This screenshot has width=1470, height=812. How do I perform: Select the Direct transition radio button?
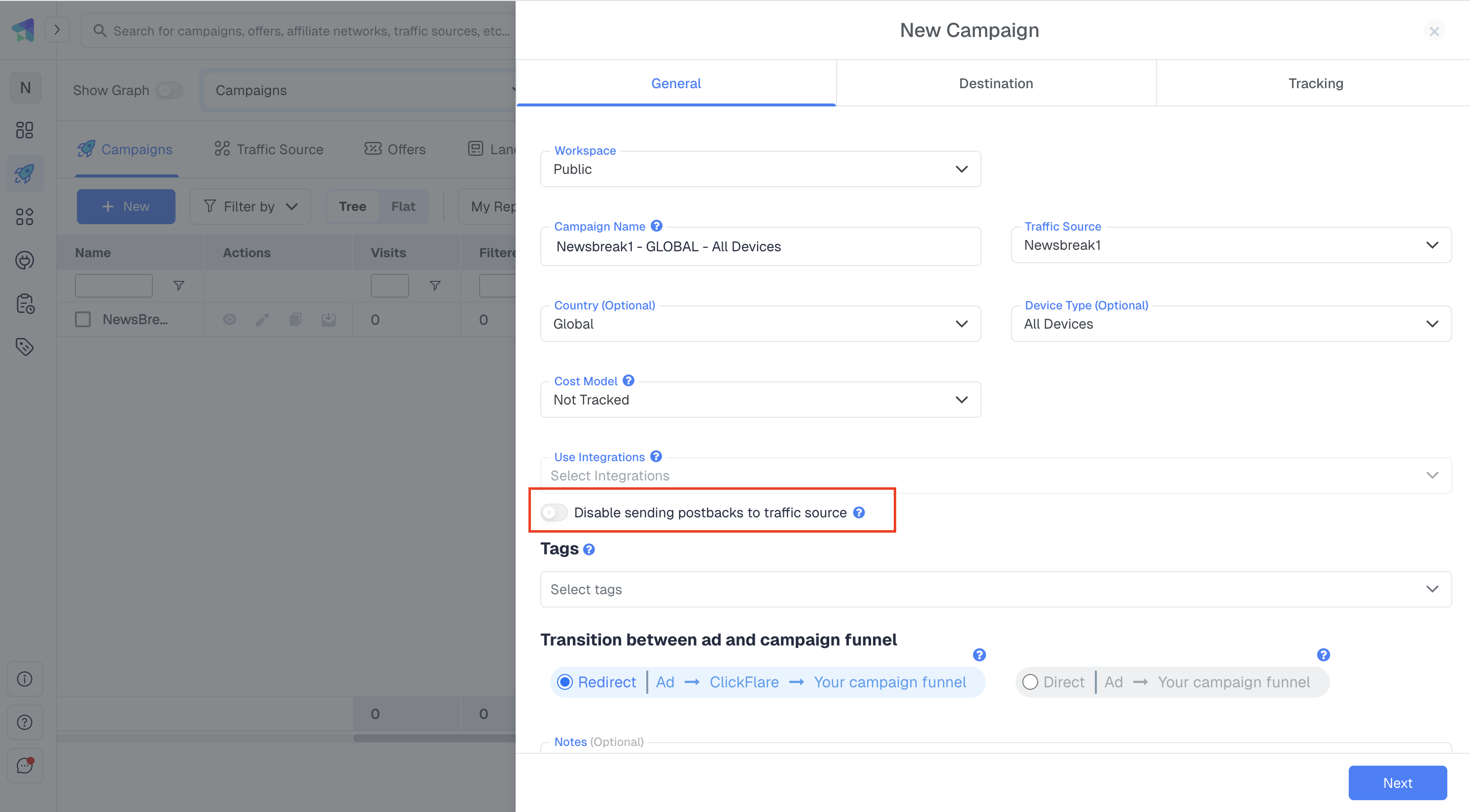[x=1030, y=682]
